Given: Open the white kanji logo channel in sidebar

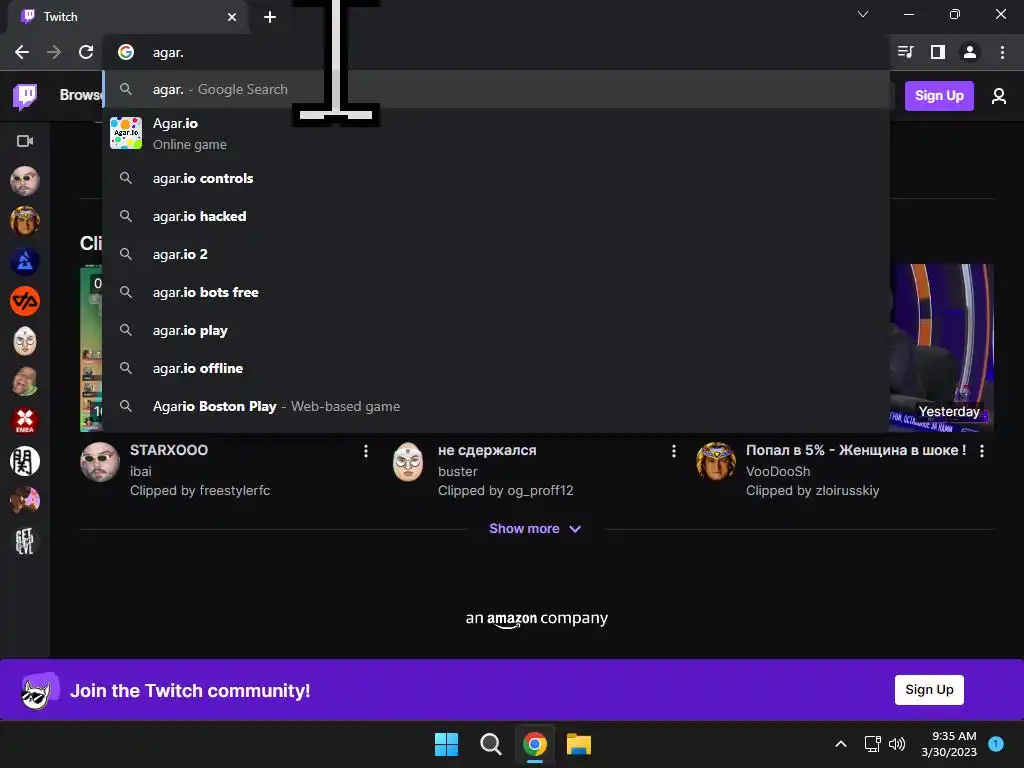Looking at the screenshot, I should coord(25,461).
